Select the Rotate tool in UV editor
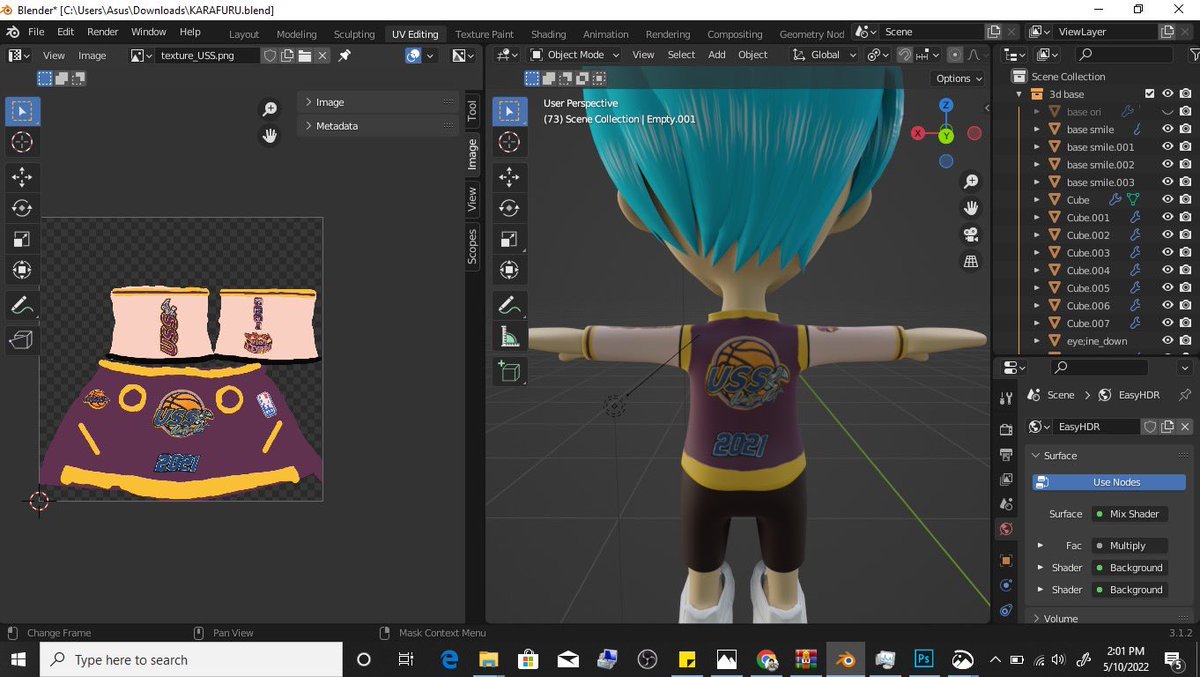This screenshot has width=1200, height=677. pos(22,208)
